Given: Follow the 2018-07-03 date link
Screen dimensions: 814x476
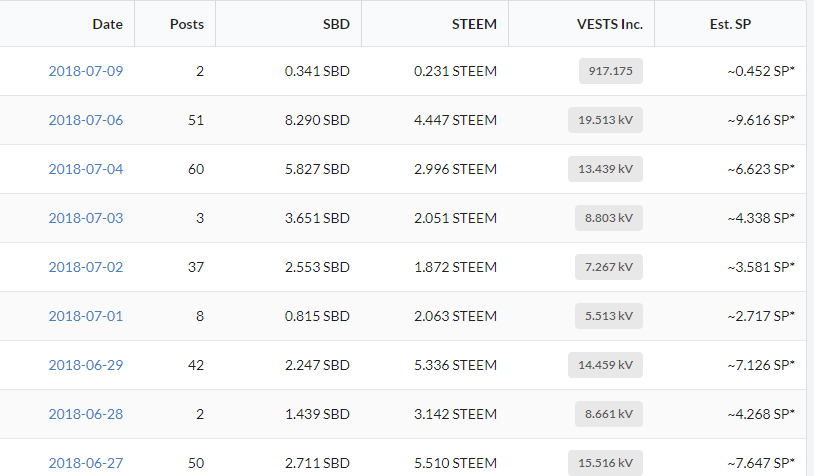Looking at the screenshot, I should click(86, 218).
